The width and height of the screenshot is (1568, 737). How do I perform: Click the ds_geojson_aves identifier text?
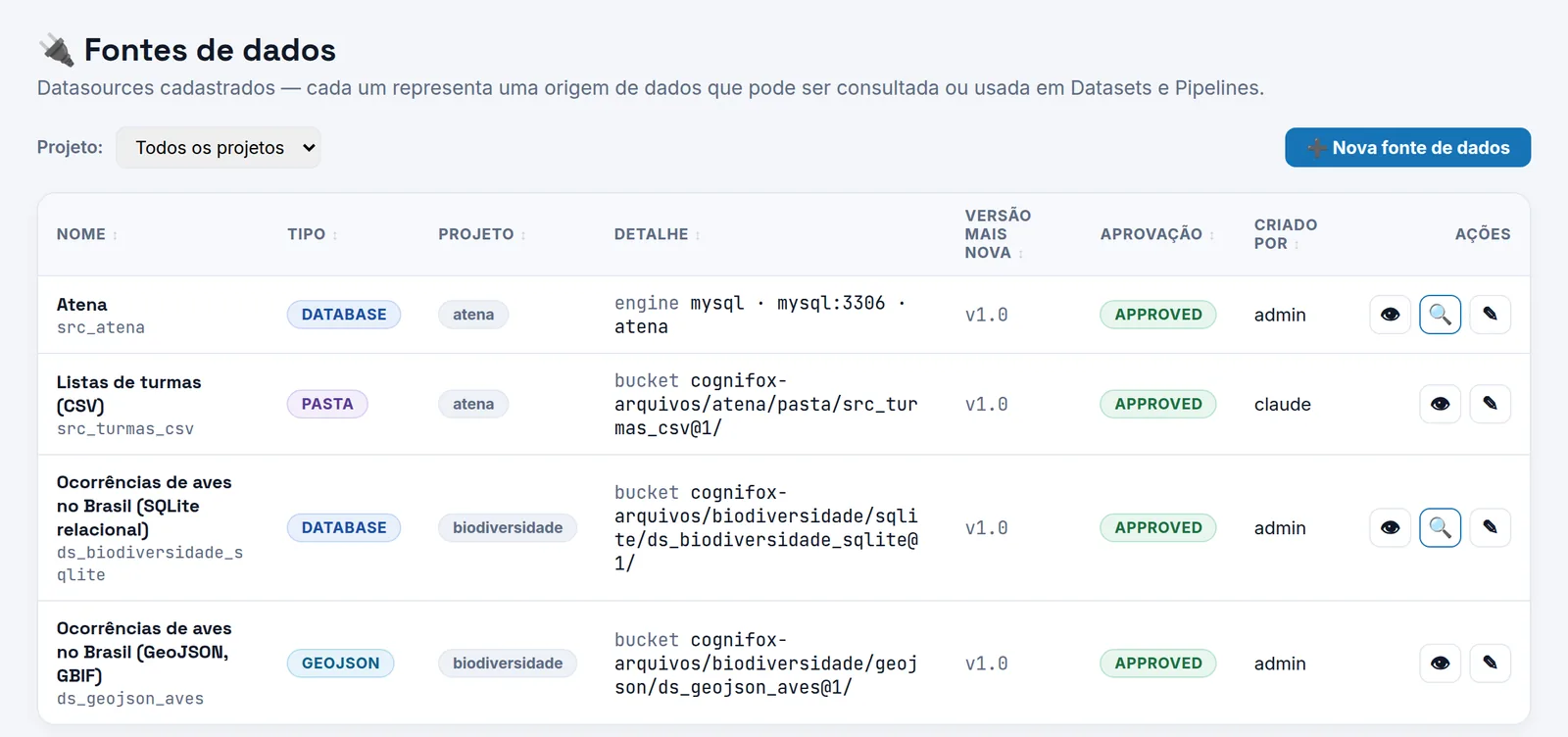pos(130,699)
